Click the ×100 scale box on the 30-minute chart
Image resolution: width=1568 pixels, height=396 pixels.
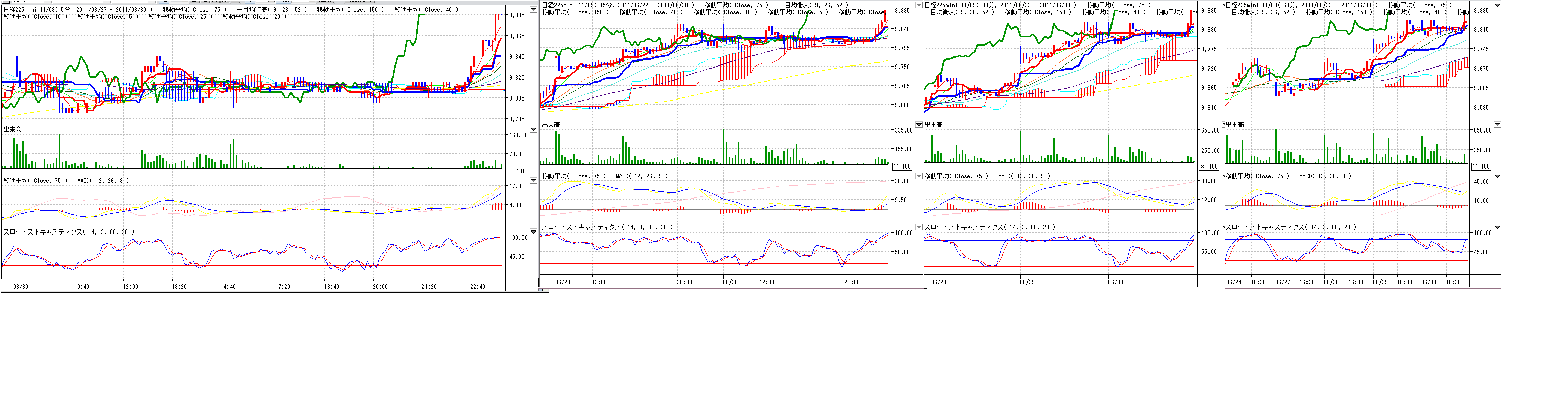coord(1208,167)
